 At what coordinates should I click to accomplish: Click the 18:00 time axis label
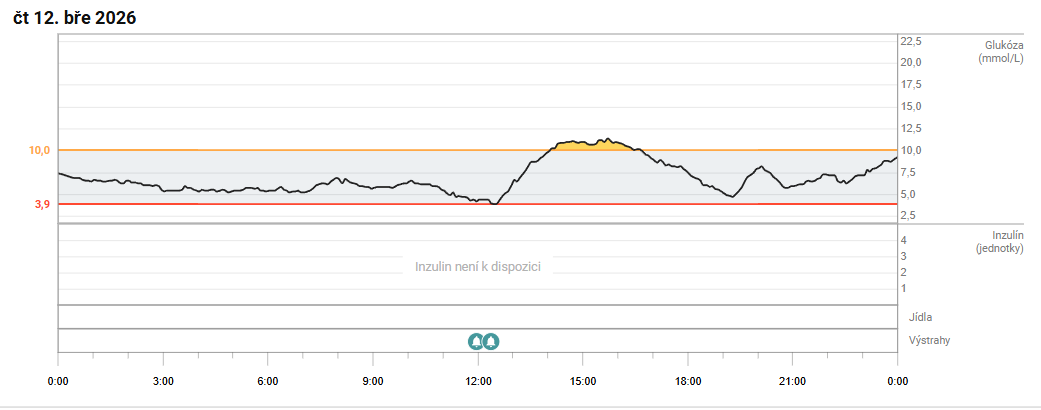pyautogui.click(x=688, y=381)
